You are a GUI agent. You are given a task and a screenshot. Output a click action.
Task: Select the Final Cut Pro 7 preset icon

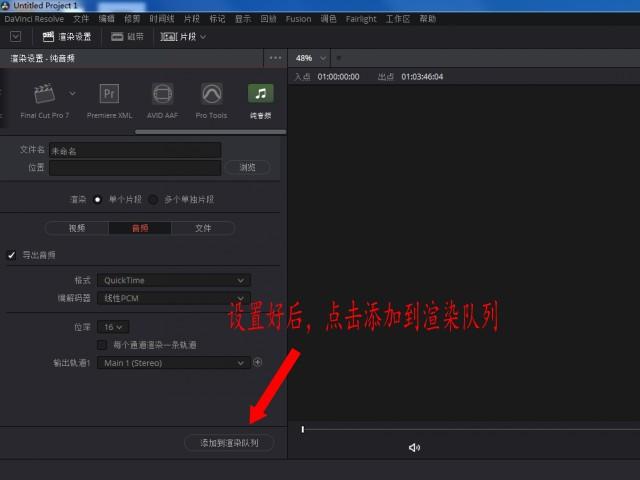44,93
